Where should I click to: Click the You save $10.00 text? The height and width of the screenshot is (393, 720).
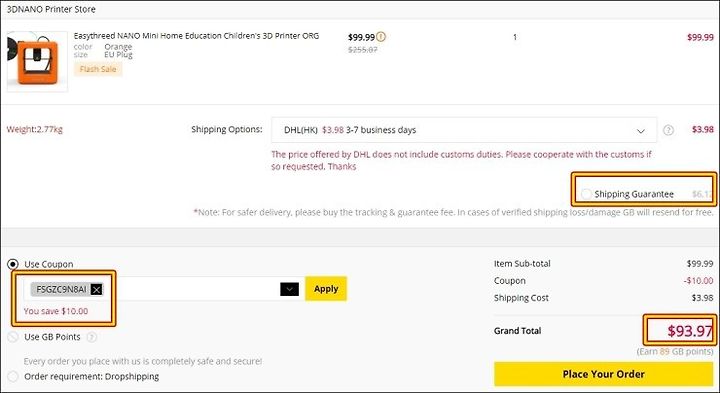coord(56,311)
